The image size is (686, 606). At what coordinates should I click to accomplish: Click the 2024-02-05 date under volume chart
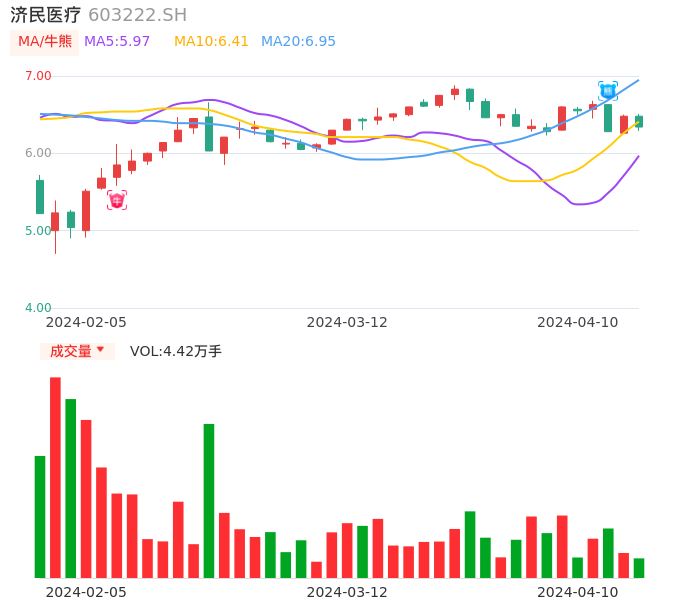click(86, 592)
